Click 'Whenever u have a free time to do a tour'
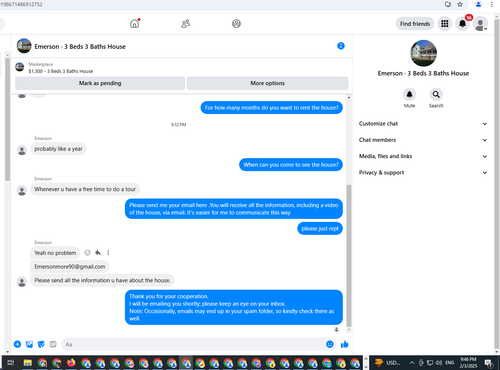 (85, 189)
